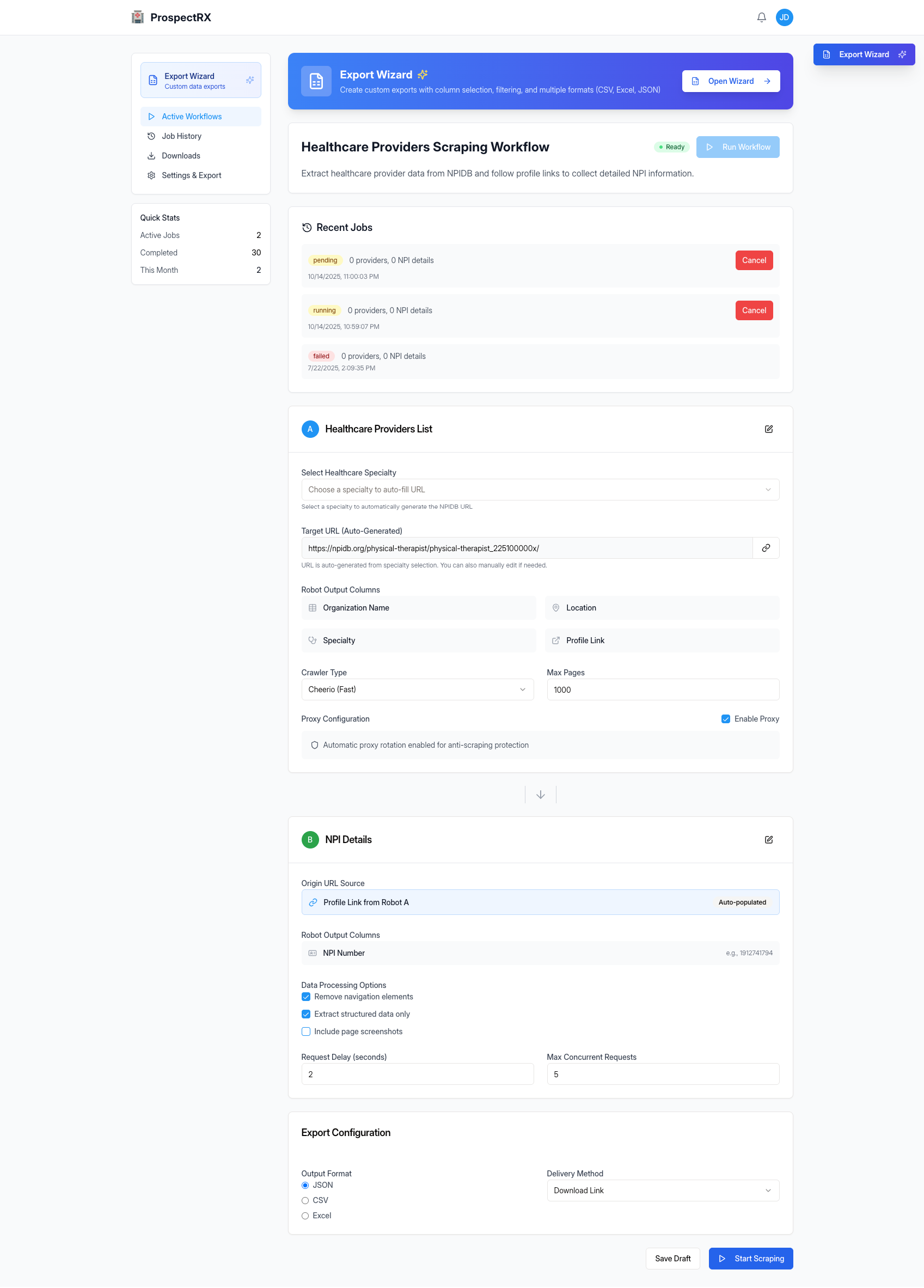Click the link icon beside the Target URL

(x=766, y=548)
